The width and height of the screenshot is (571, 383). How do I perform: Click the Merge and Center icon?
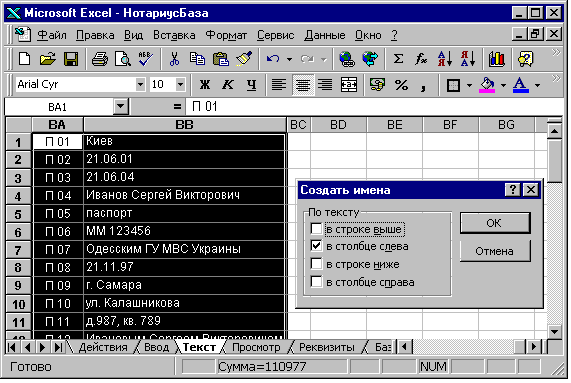[x=348, y=85]
